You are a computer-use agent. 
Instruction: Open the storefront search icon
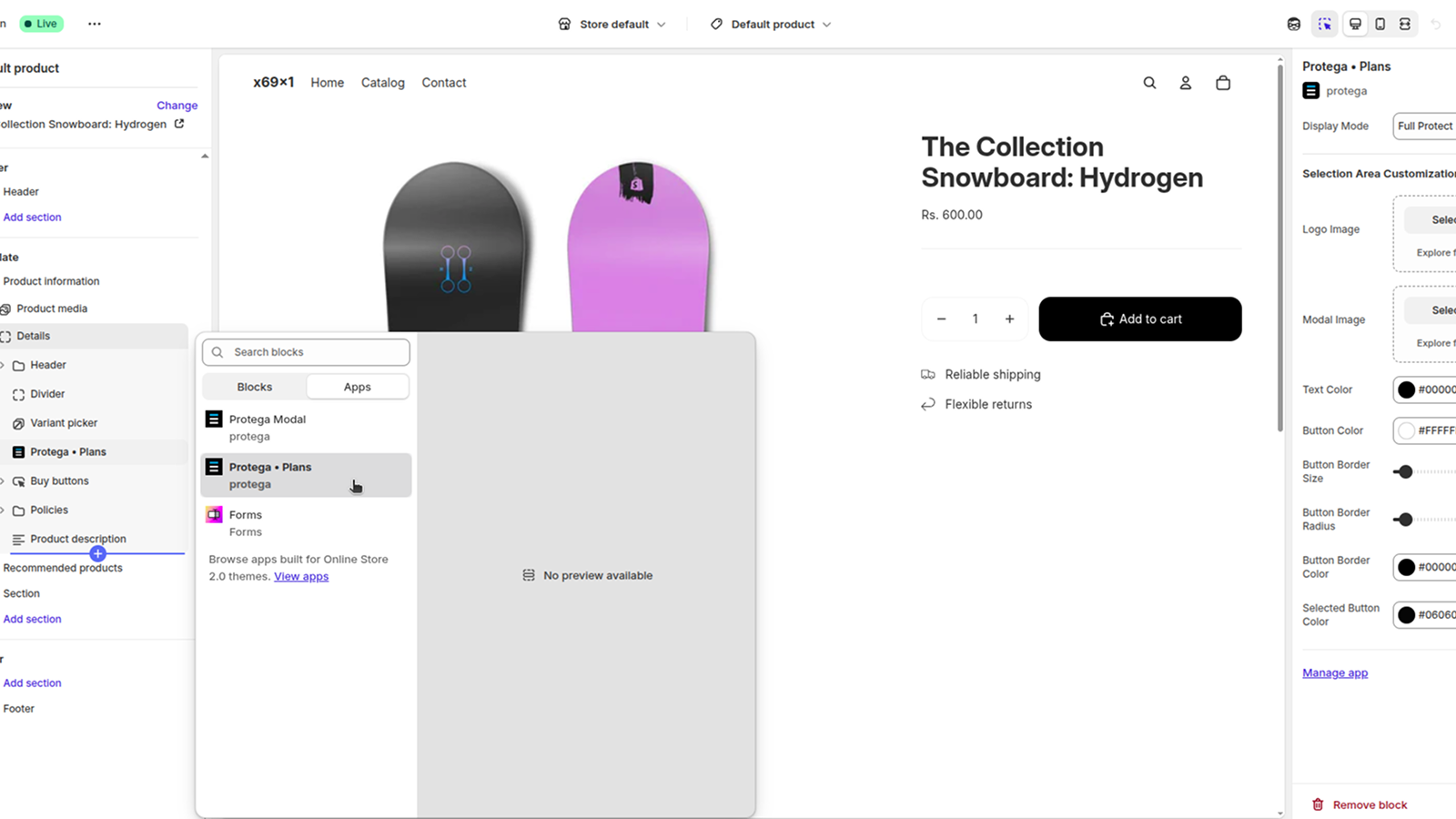[1149, 83]
